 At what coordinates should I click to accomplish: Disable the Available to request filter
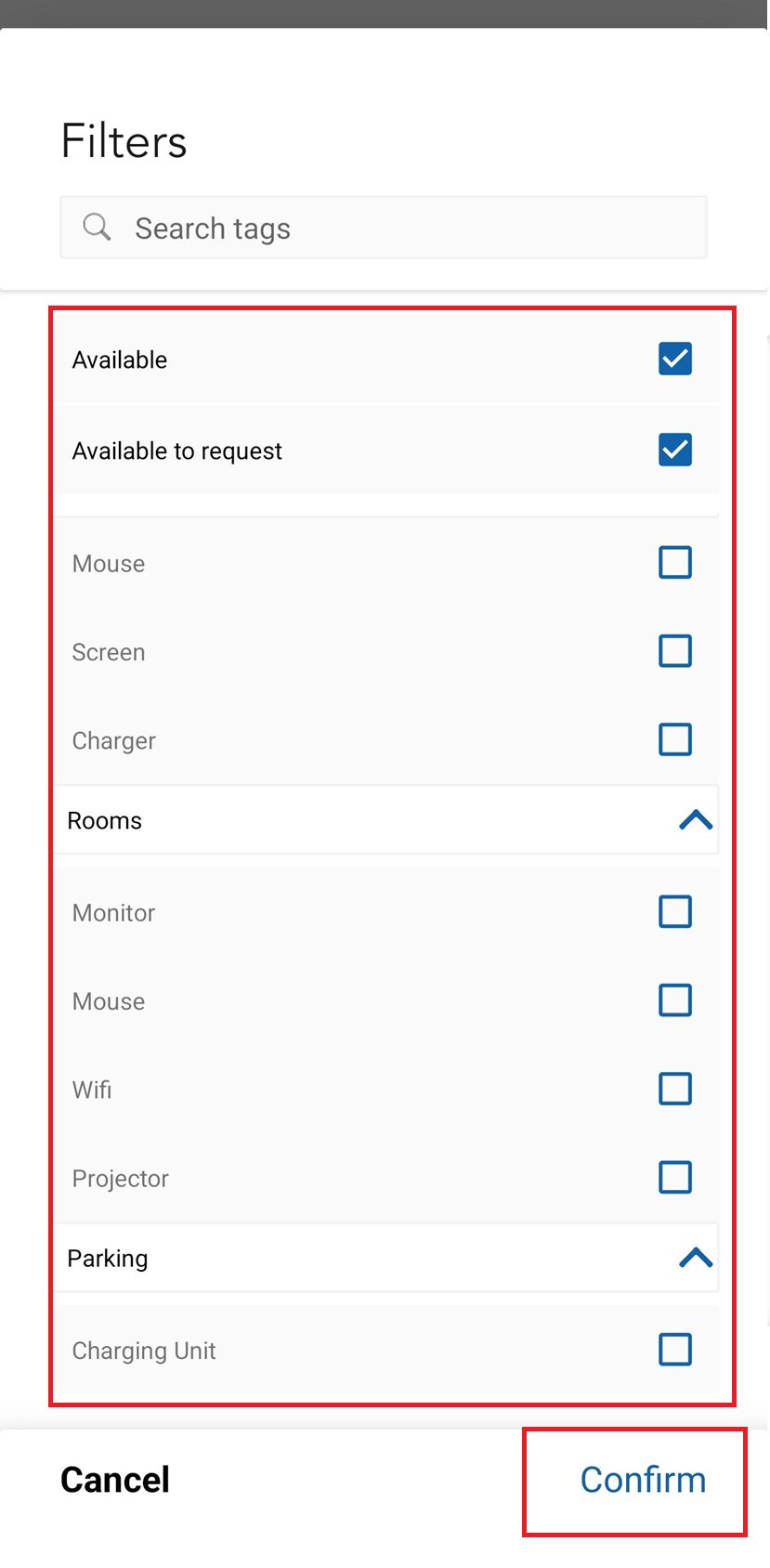click(x=674, y=450)
